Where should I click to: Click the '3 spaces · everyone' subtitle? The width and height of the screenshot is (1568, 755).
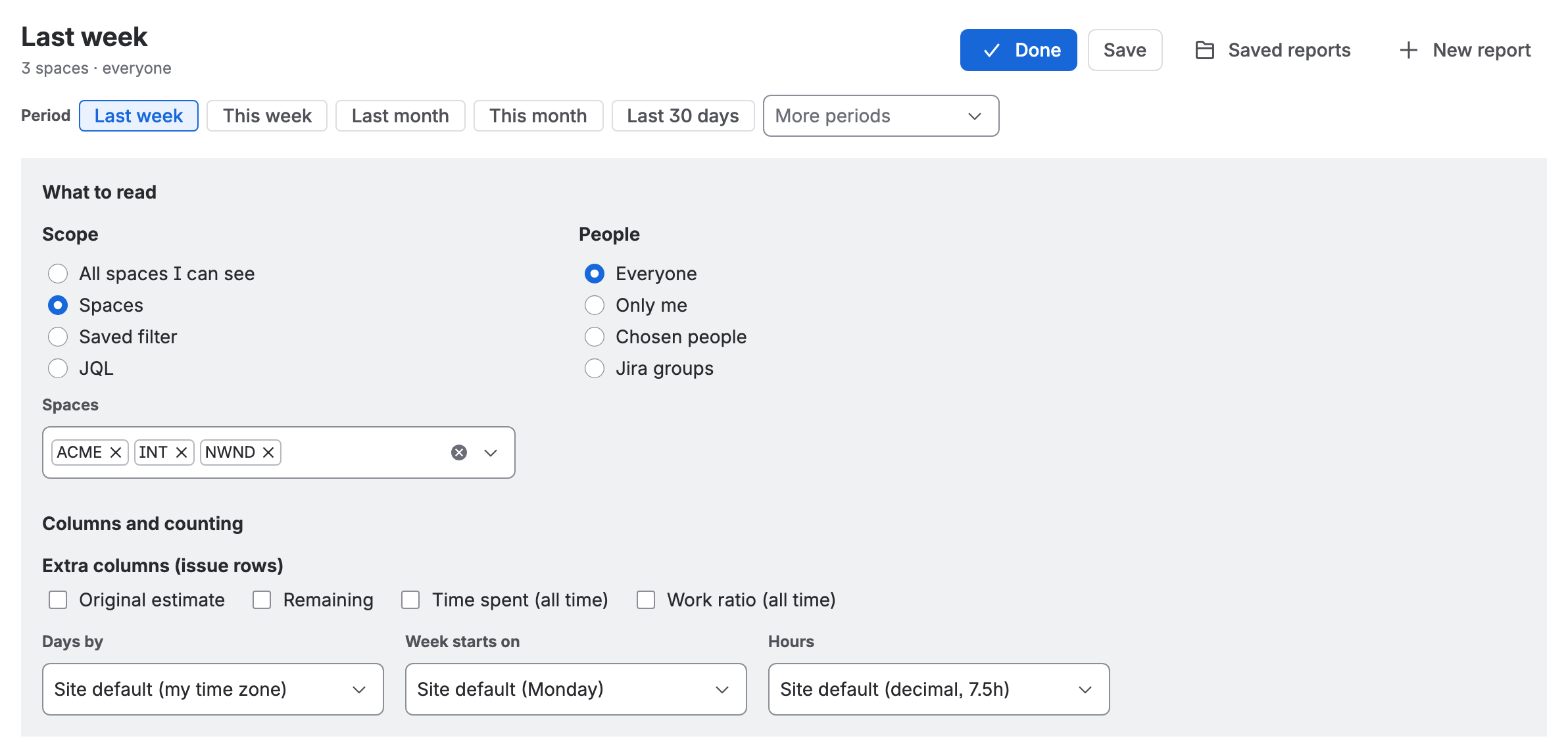coord(96,68)
